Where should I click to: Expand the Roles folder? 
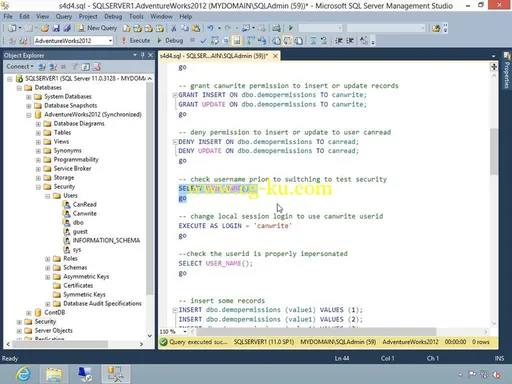48,259
